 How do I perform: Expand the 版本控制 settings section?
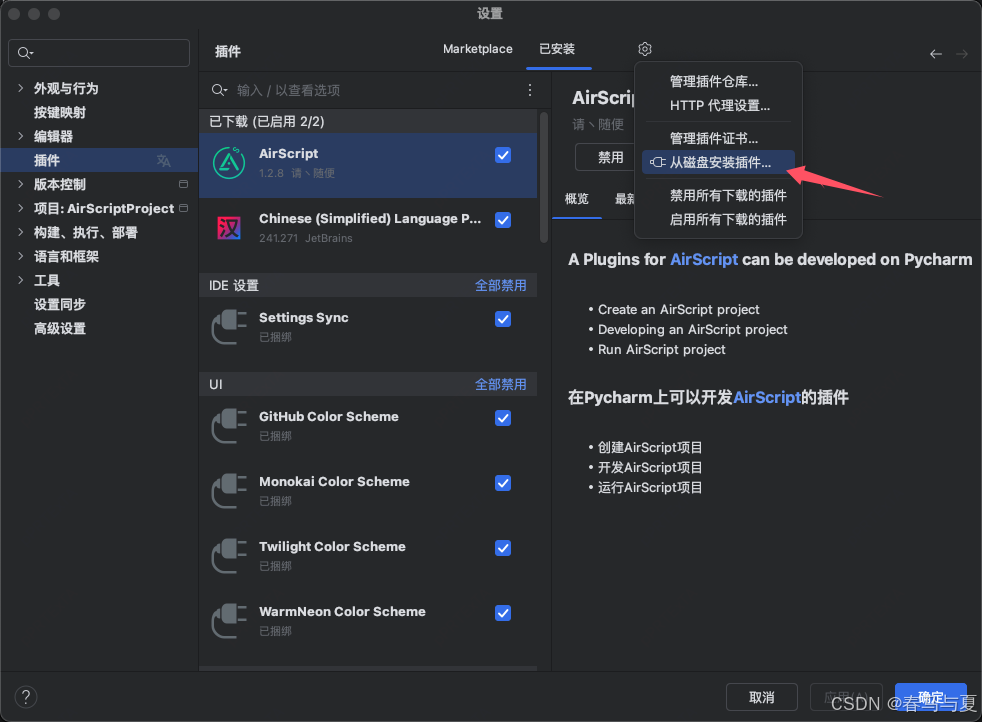(21, 184)
